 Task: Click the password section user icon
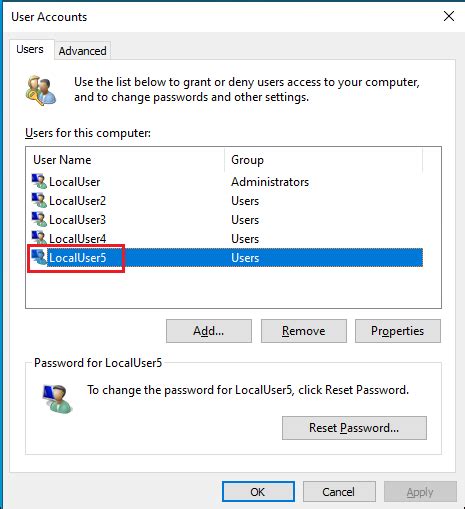pyautogui.click(x=57, y=399)
